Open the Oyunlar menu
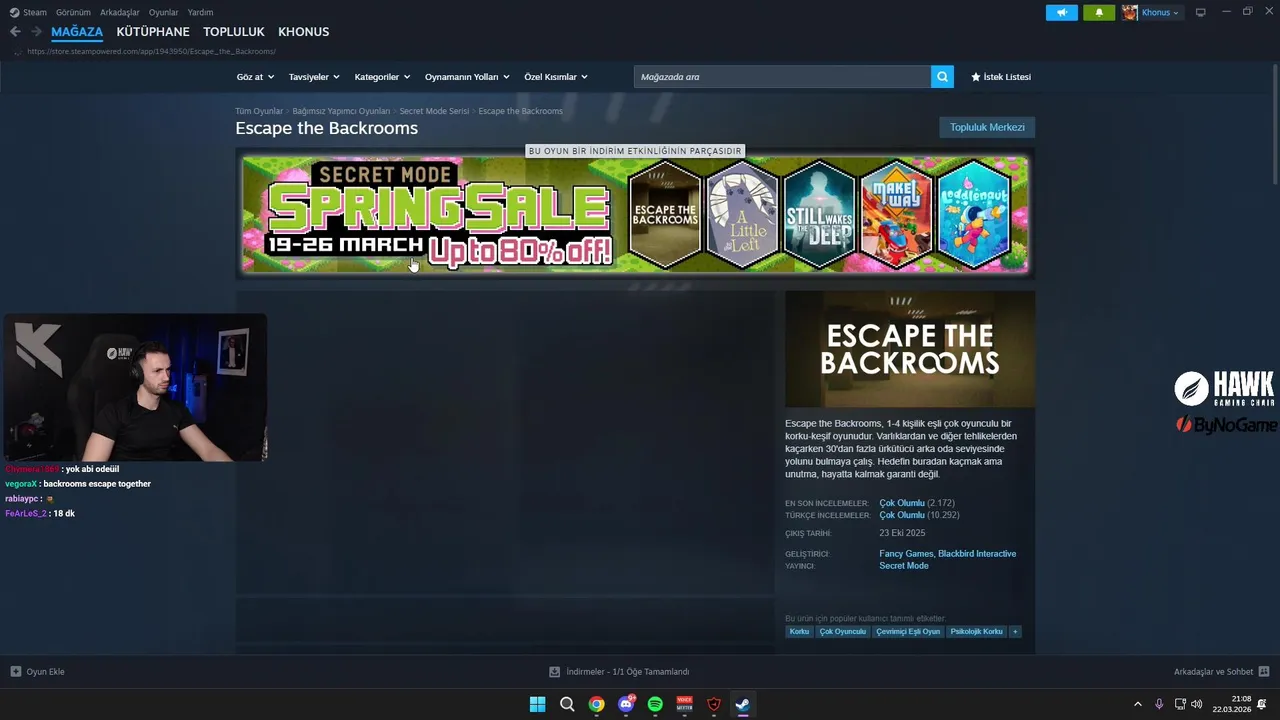This screenshot has height=720, width=1280. pyautogui.click(x=164, y=12)
